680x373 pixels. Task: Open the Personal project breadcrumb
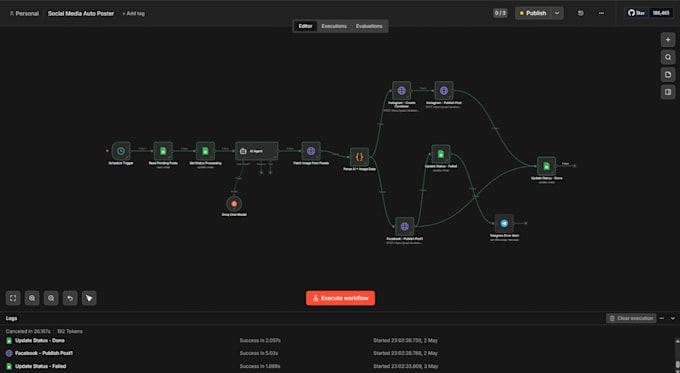pyautogui.click(x=24, y=13)
